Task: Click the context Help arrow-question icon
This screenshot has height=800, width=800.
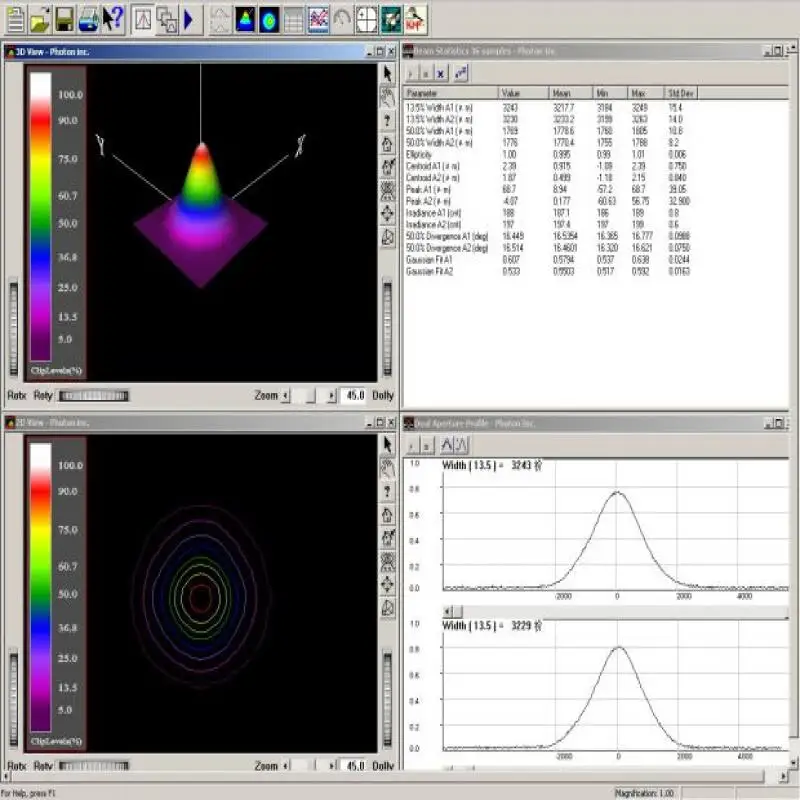Action: tap(113, 17)
